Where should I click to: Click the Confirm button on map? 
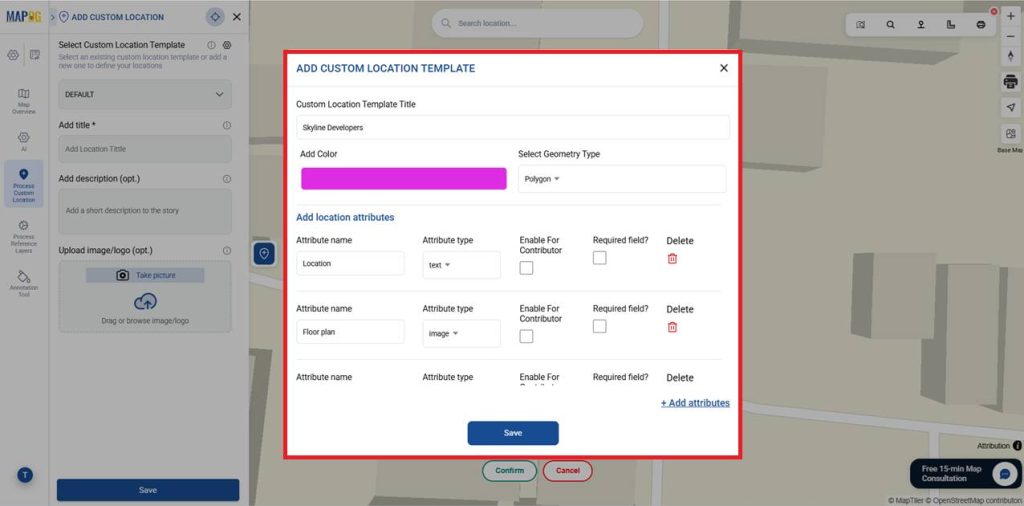[x=509, y=471]
